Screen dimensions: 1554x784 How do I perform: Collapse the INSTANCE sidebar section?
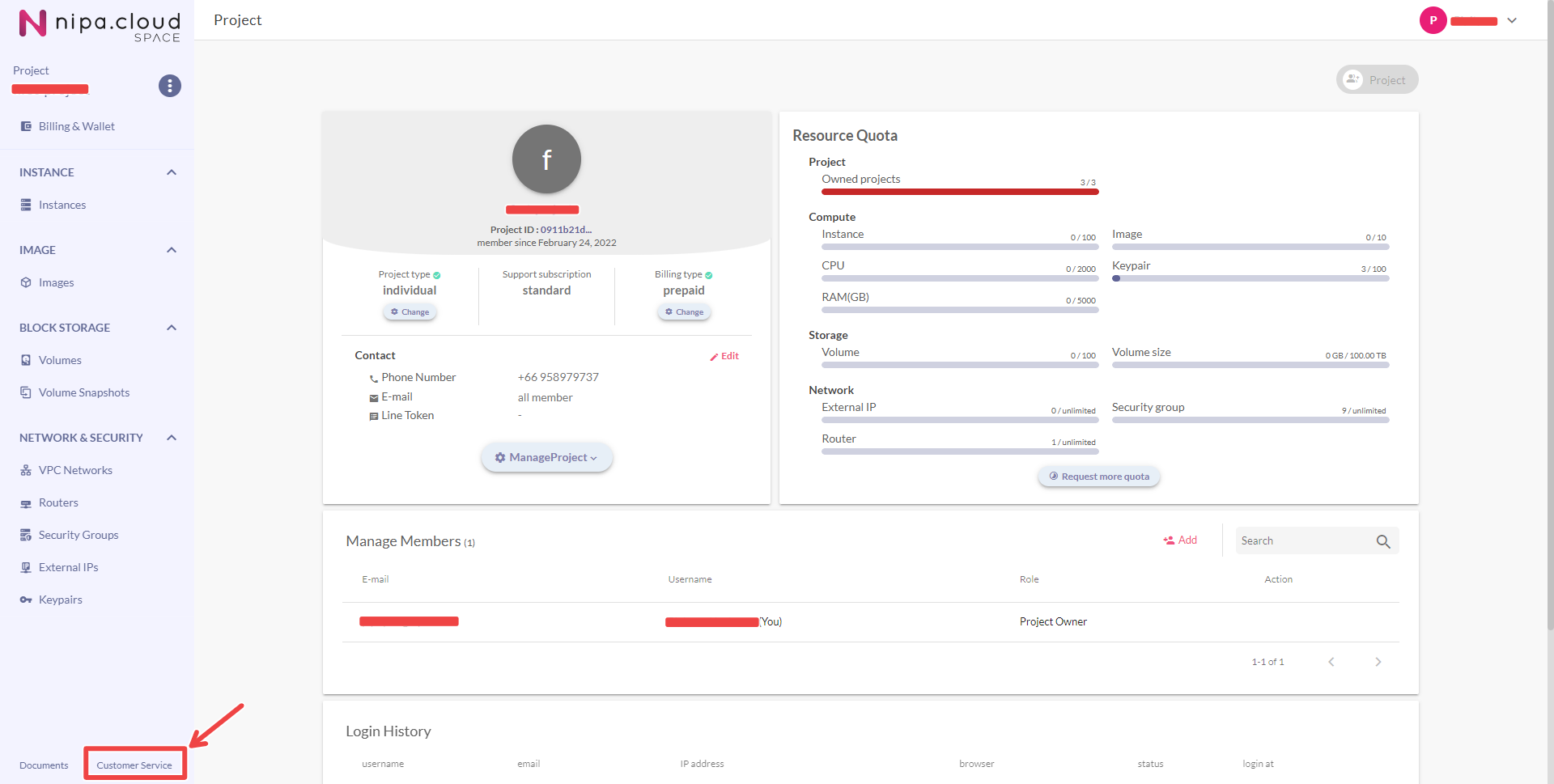171,172
